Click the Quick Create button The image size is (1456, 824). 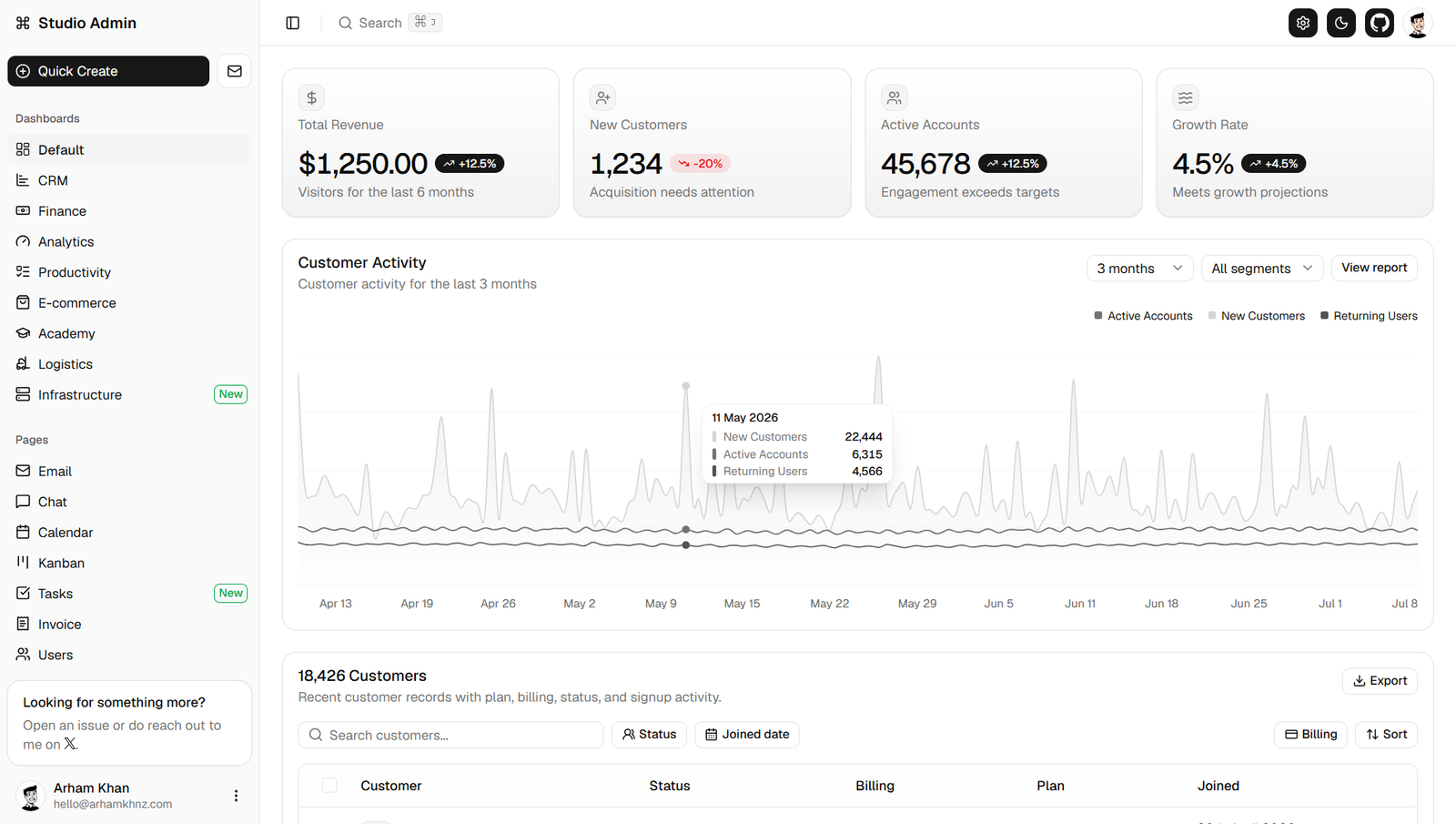click(x=108, y=71)
